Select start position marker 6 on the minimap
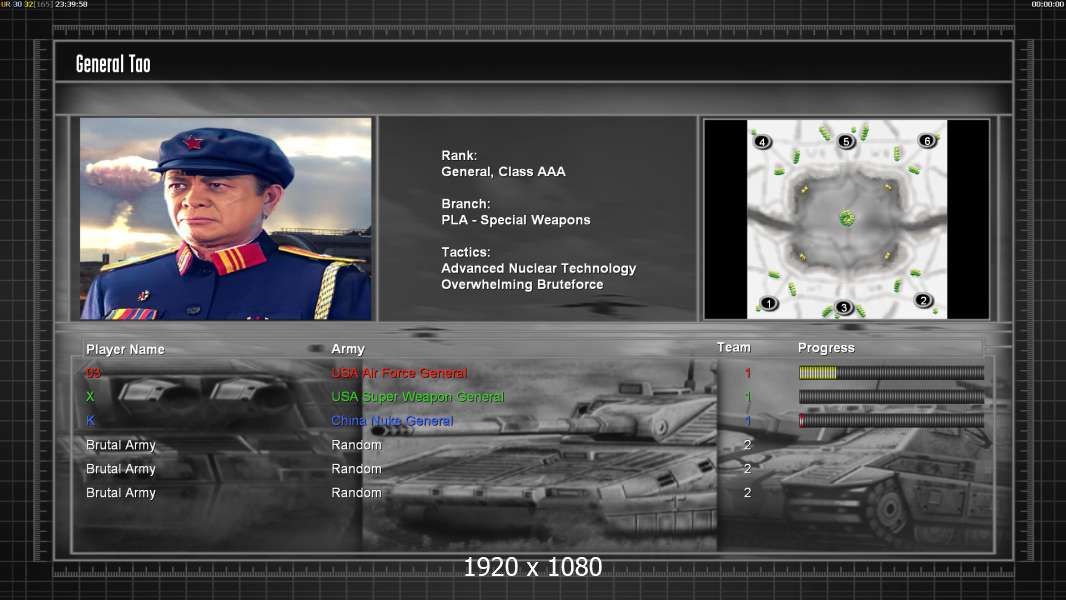The width and height of the screenshot is (1066, 600). pyautogui.click(x=927, y=141)
